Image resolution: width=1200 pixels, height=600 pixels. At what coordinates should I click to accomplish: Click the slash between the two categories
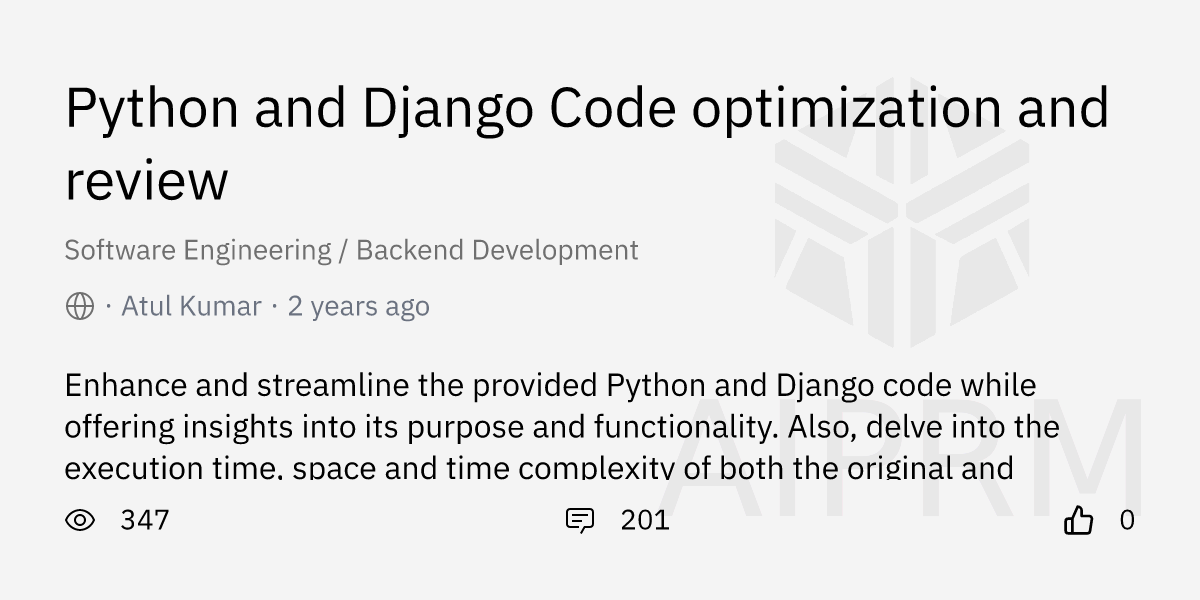tap(344, 250)
